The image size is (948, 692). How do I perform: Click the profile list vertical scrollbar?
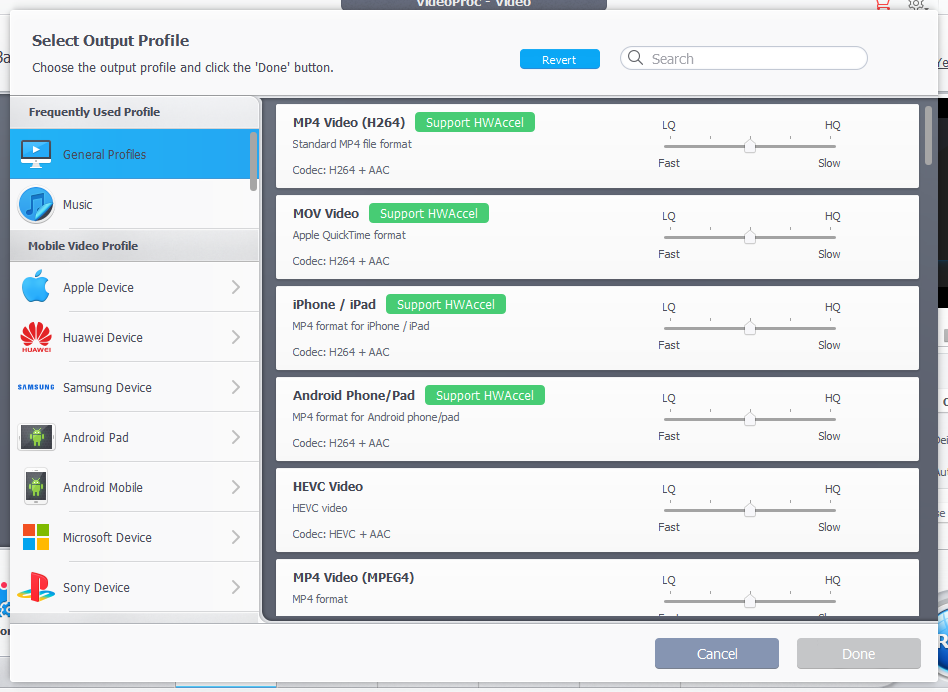[x=929, y=135]
